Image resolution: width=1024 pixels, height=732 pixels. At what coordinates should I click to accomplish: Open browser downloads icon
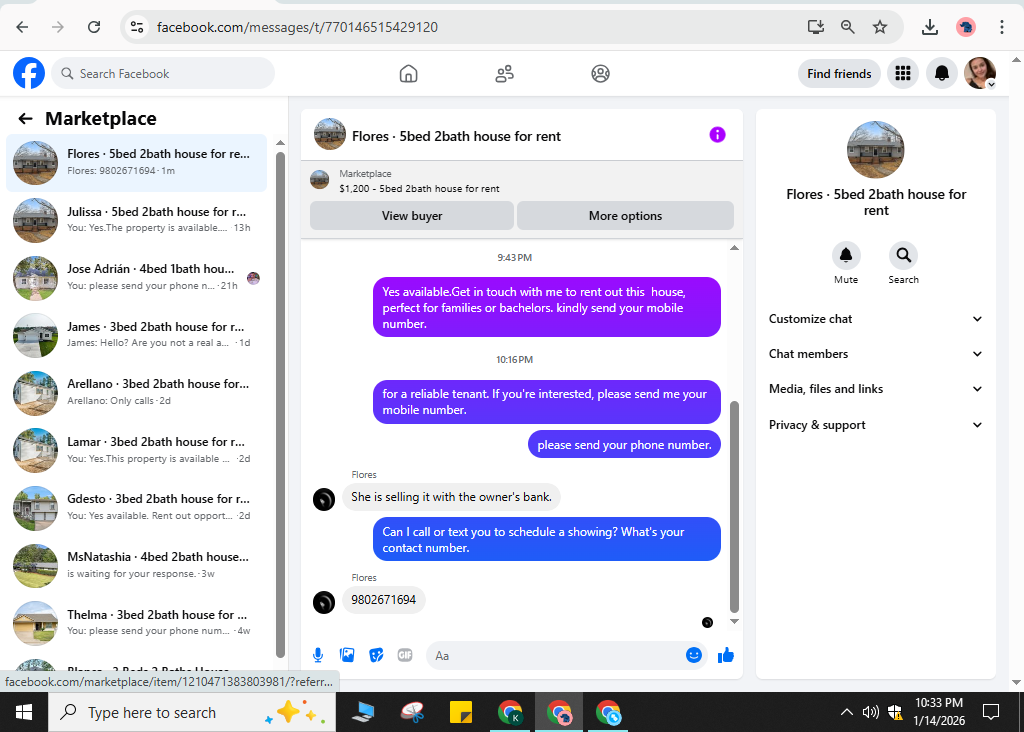929,27
